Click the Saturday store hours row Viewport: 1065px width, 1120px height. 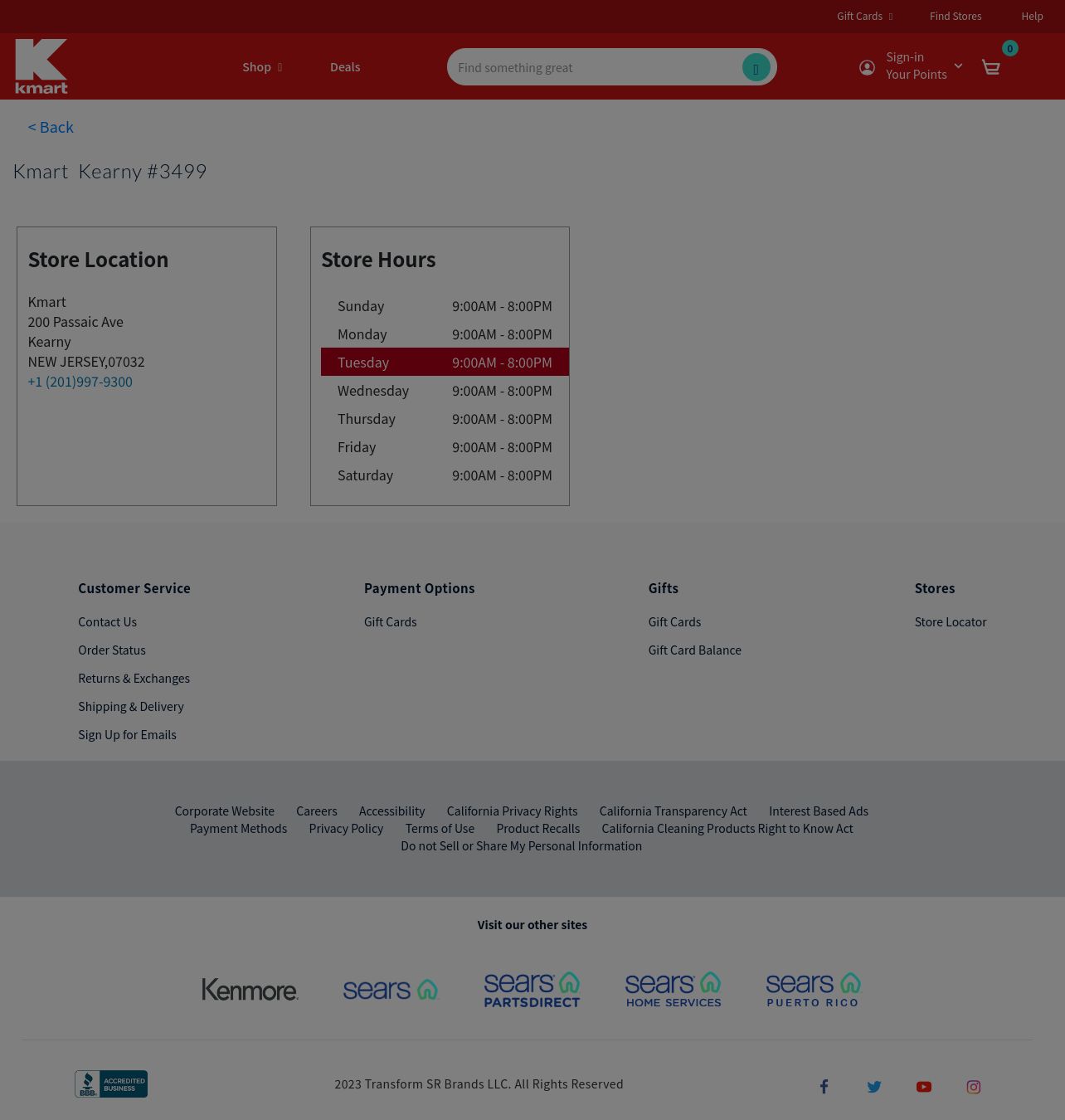[x=445, y=475]
